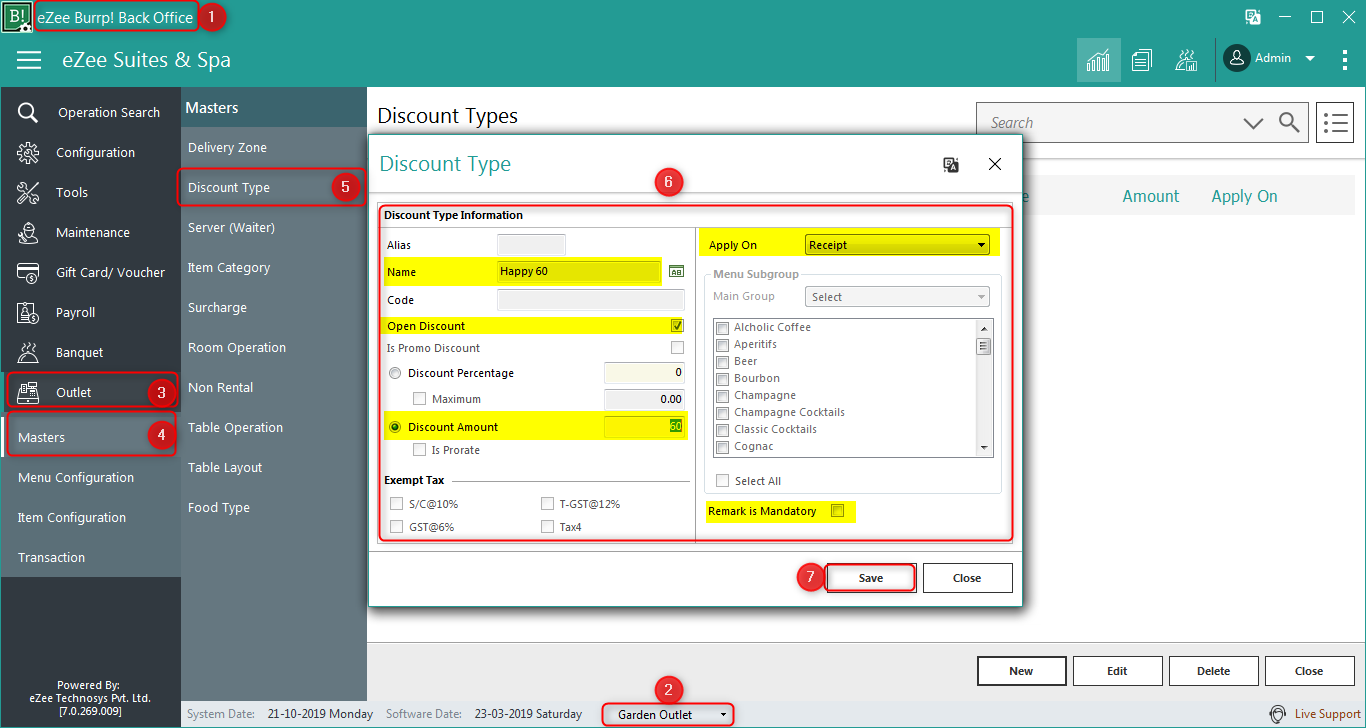Check the Is Promo Discount checkbox
The width and height of the screenshot is (1366, 728).
tap(677, 348)
